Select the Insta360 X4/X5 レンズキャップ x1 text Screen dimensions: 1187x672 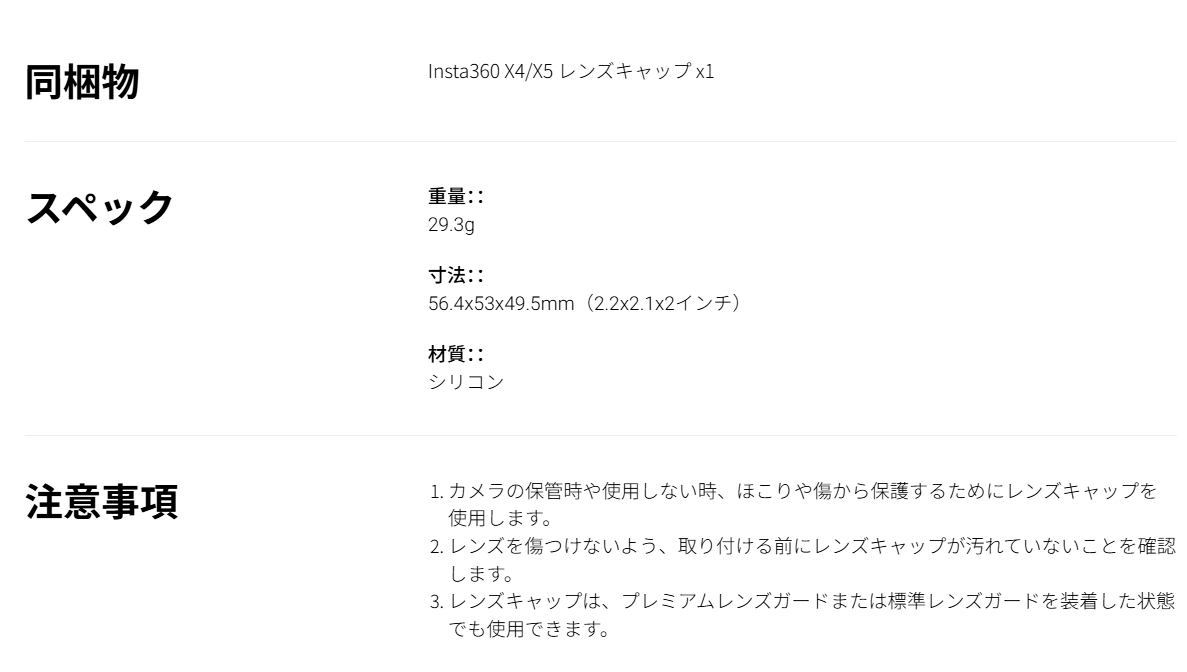coord(571,71)
